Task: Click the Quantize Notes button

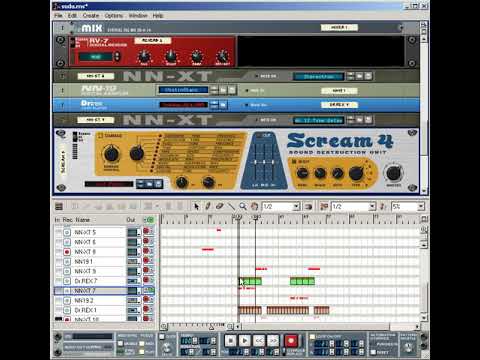Action: (x=324, y=207)
